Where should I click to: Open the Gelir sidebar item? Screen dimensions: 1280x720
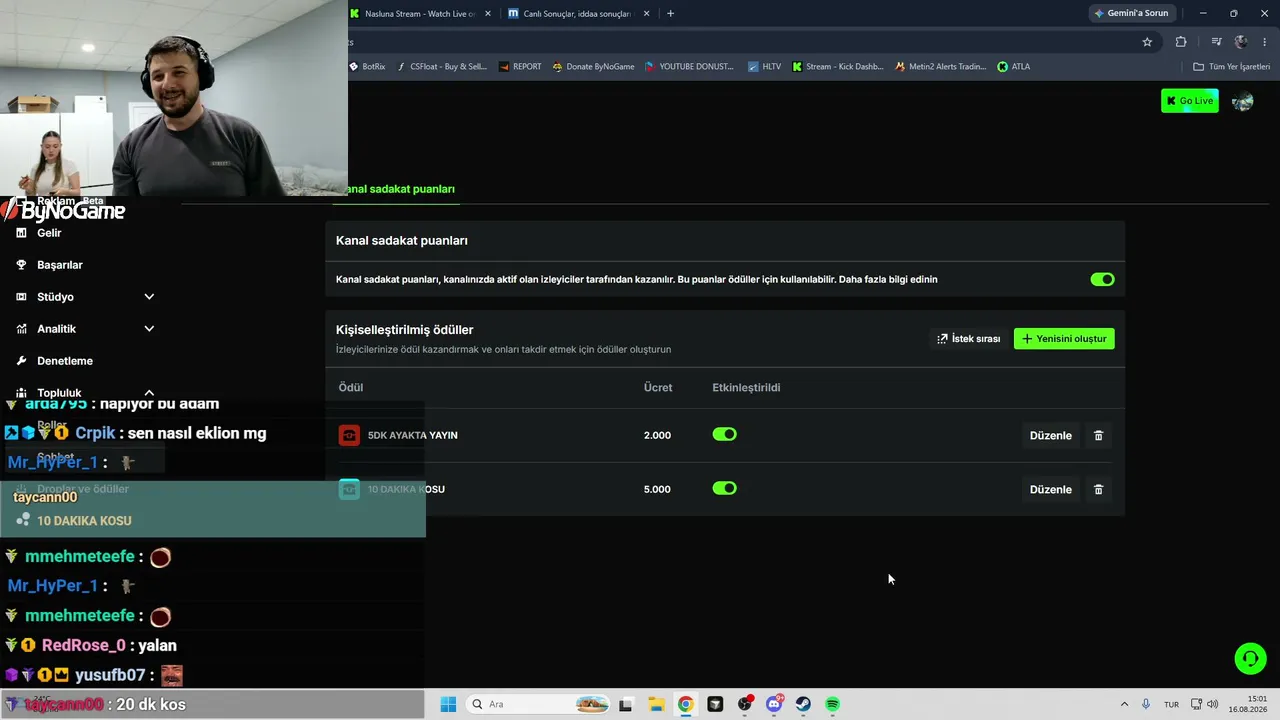coord(49,233)
